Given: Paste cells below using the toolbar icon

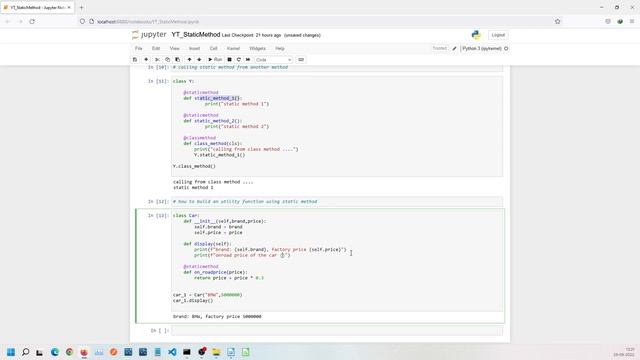Looking at the screenshot, I should (178, 60).
